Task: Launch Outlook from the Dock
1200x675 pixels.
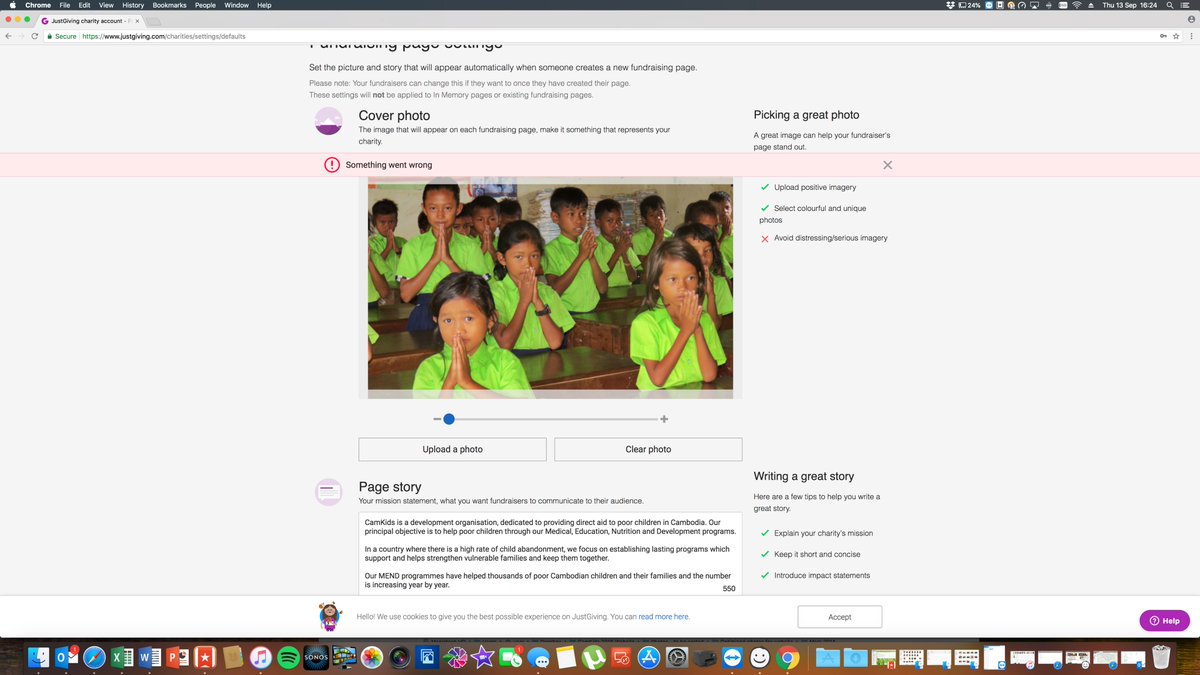Action: [67, 657]
